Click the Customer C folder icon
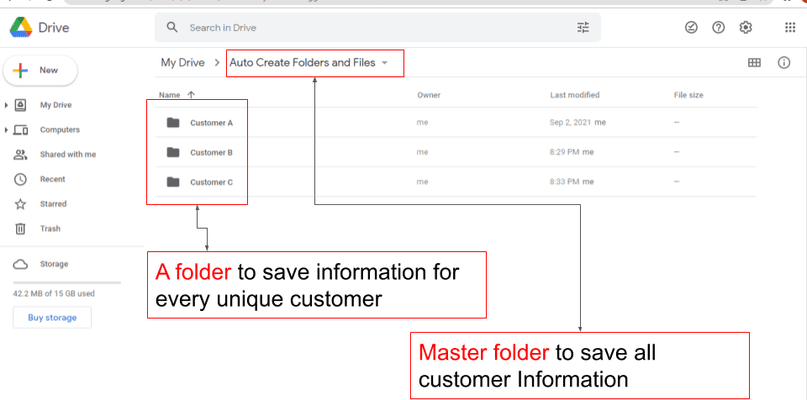 point(173,182)
